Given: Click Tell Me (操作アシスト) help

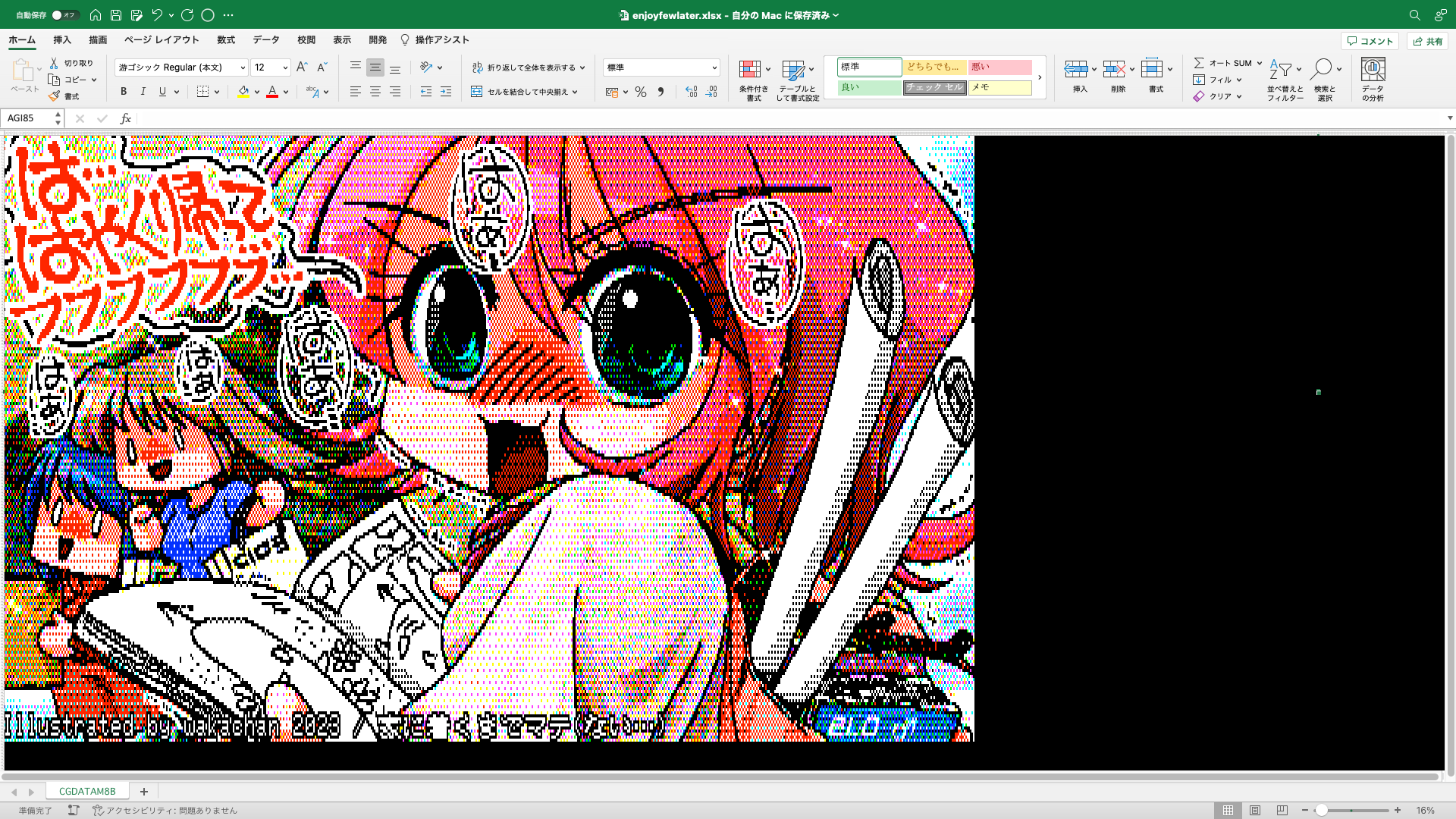Looking at the screenshot, I should 435,39.
